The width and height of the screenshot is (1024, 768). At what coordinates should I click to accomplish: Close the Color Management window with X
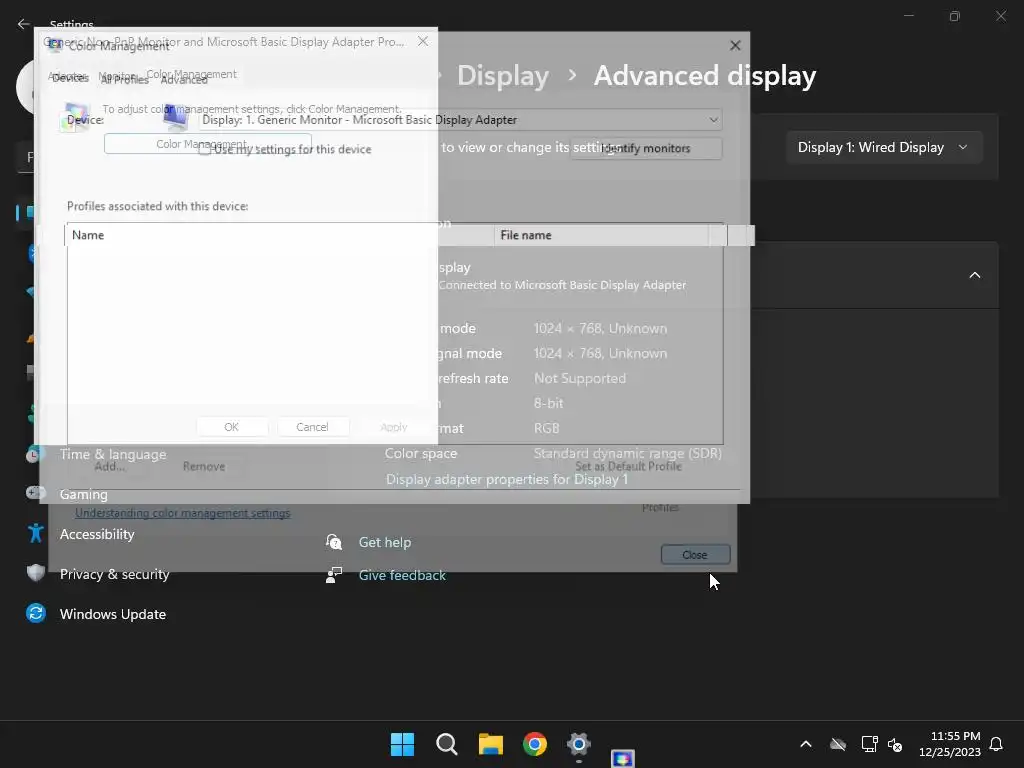click(735, 45)
